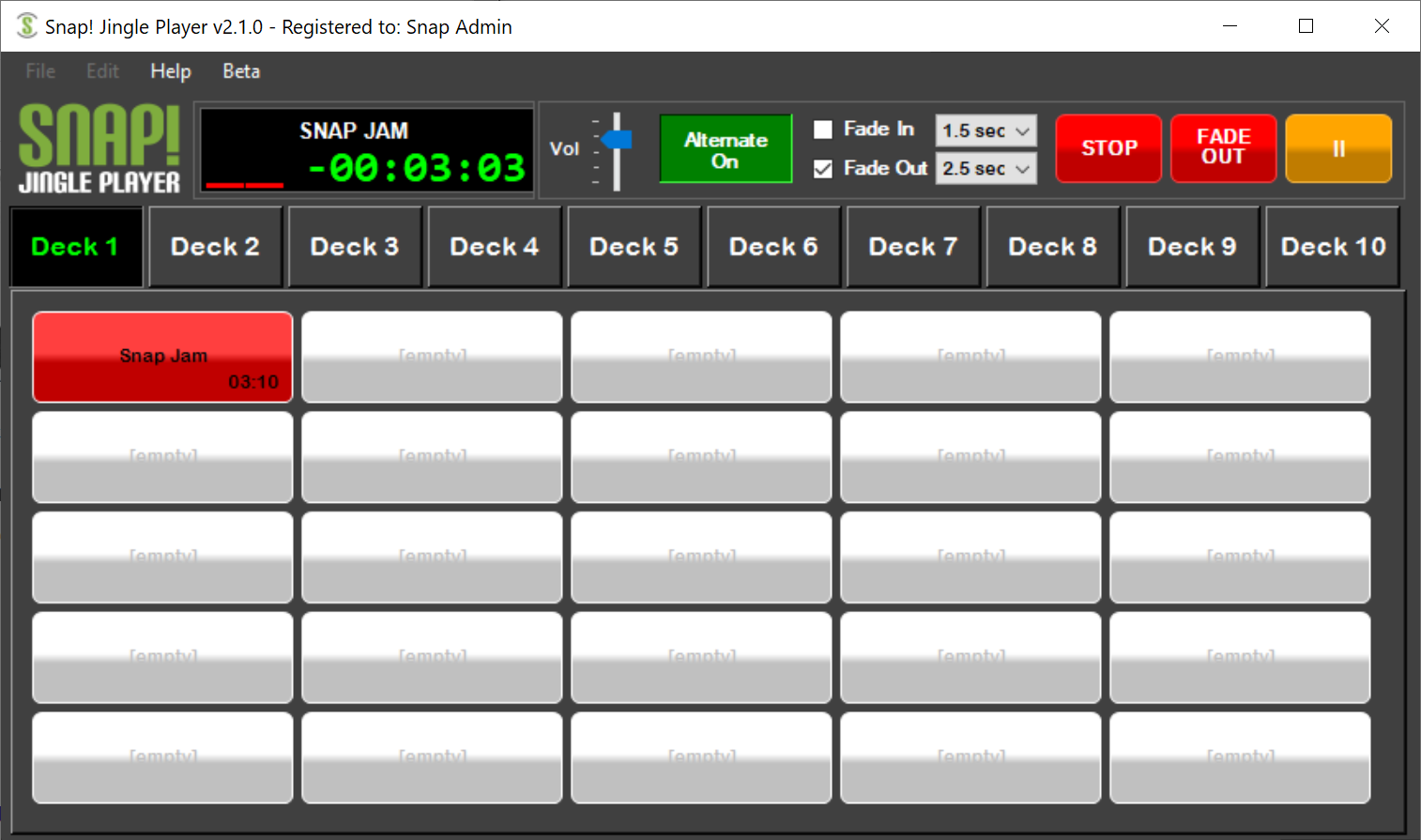
Task: Switch to the Deck 5 tab
Action: [x=634, y=247]
